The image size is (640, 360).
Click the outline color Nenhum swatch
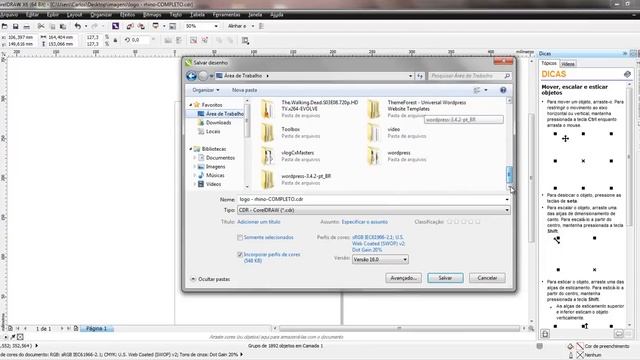point(580,355)
